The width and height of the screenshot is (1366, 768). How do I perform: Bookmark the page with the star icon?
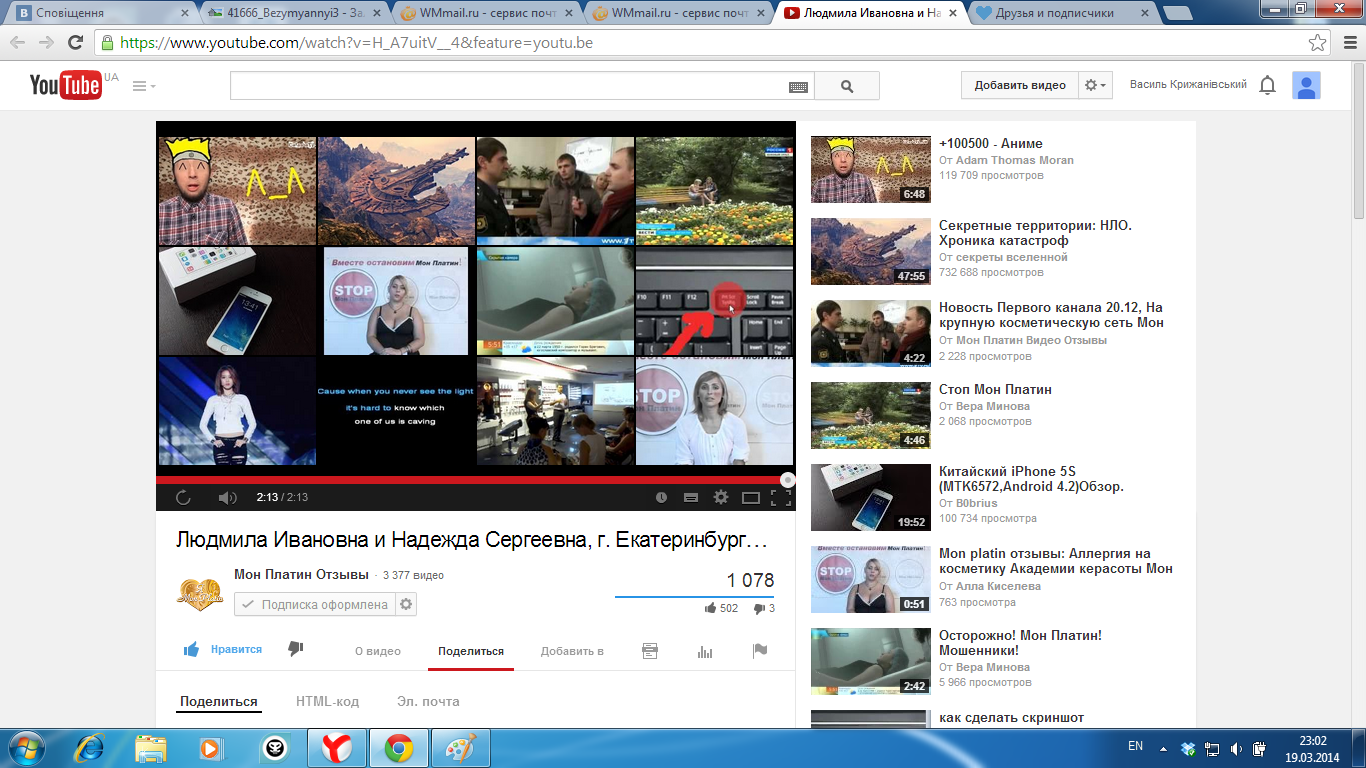(x=1318, y=43)
